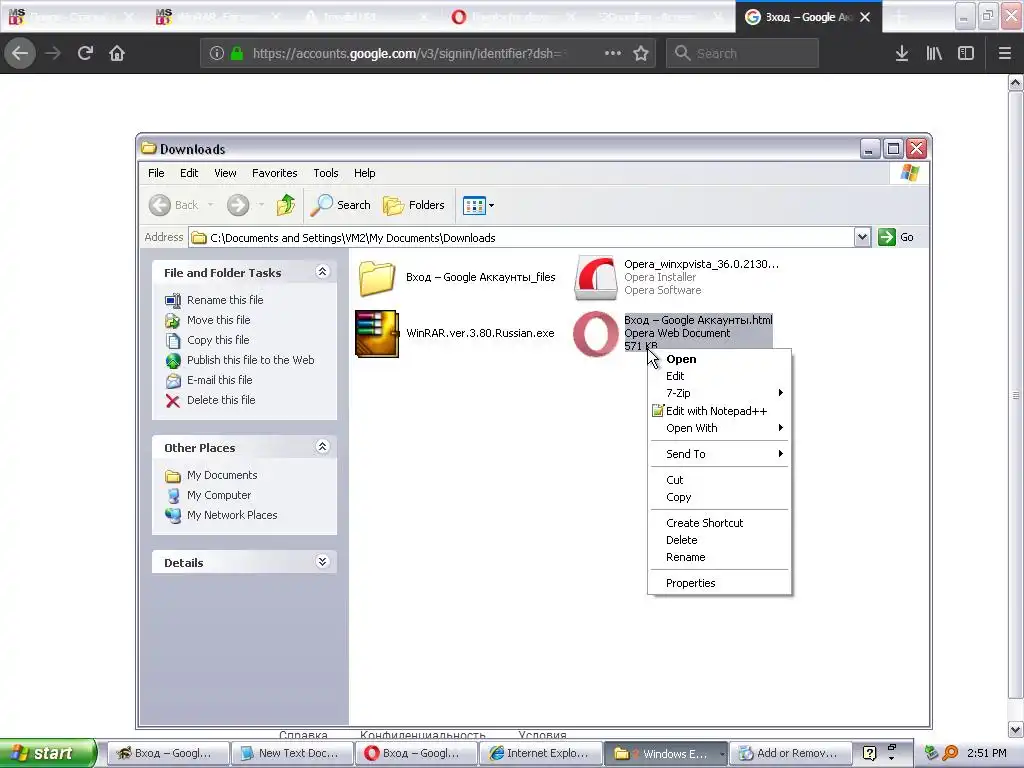
Task: Close the Вход – Google tab
Action: (x=865, y=17)
